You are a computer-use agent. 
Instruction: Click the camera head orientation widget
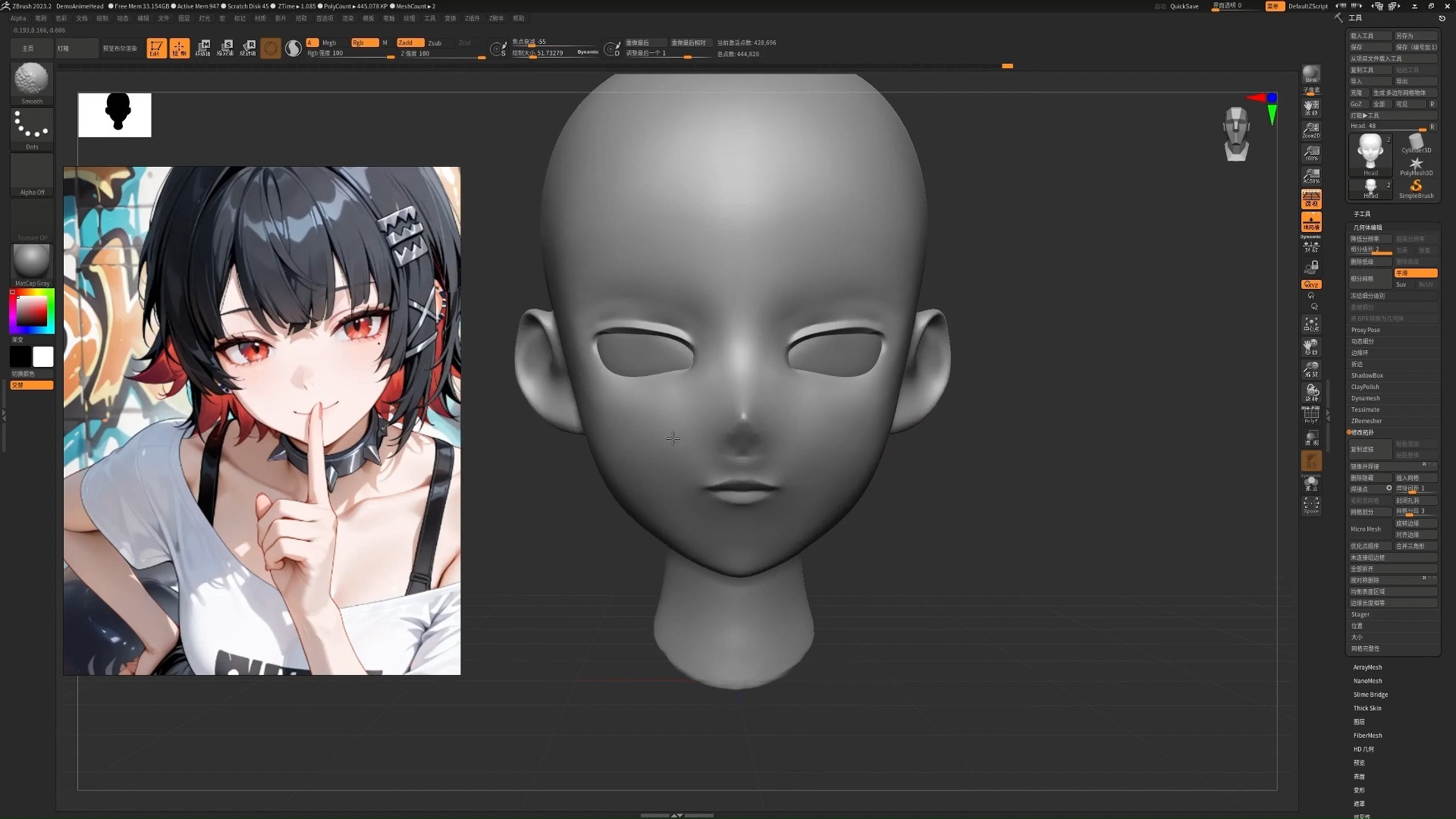tap(1236, 133)
